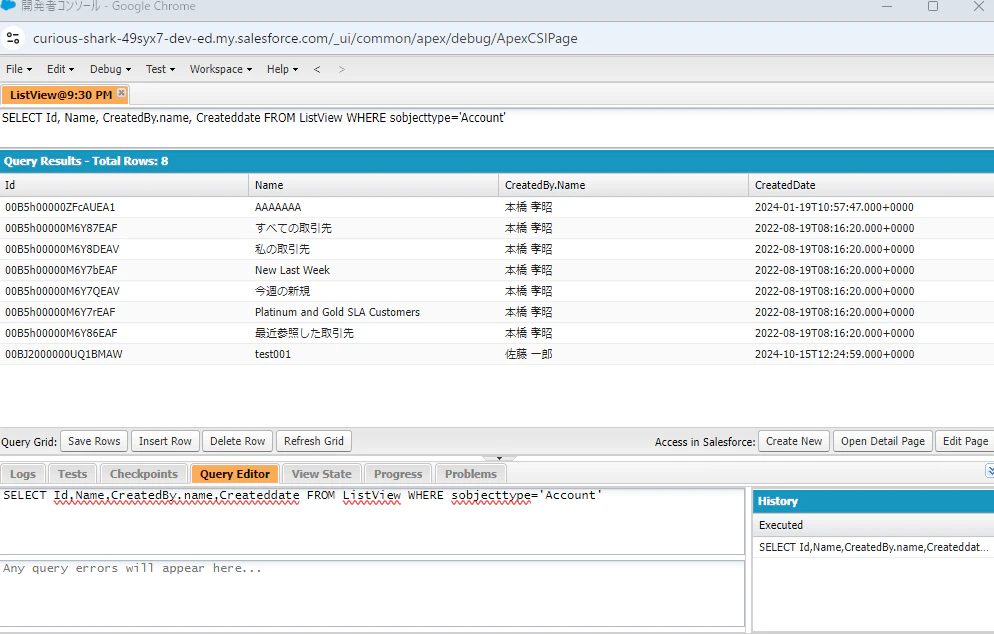Go forward with the > arrow
This screenshot has height=634, width=994.
point(342,69)
